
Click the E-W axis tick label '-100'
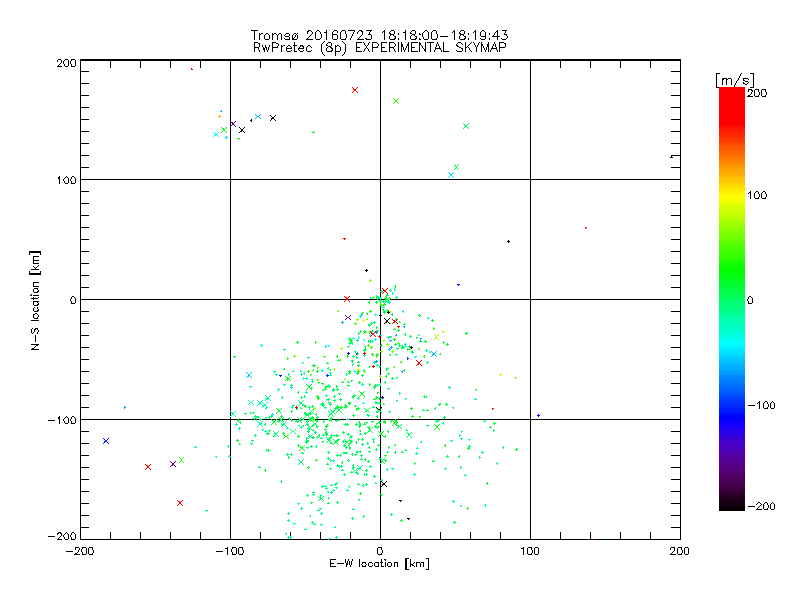pyautogui.click(x=230, y=551)
